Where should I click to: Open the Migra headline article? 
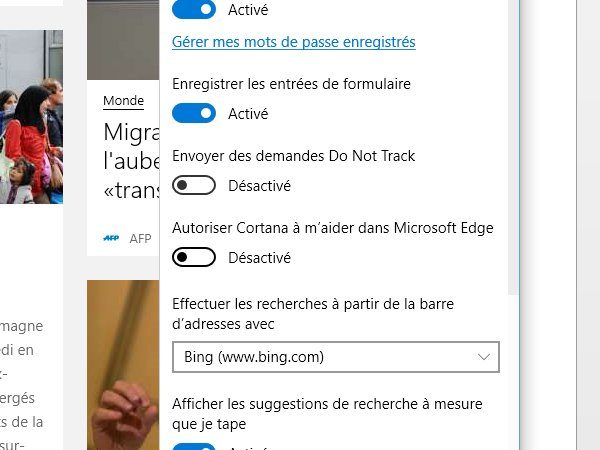pos(131,161)
